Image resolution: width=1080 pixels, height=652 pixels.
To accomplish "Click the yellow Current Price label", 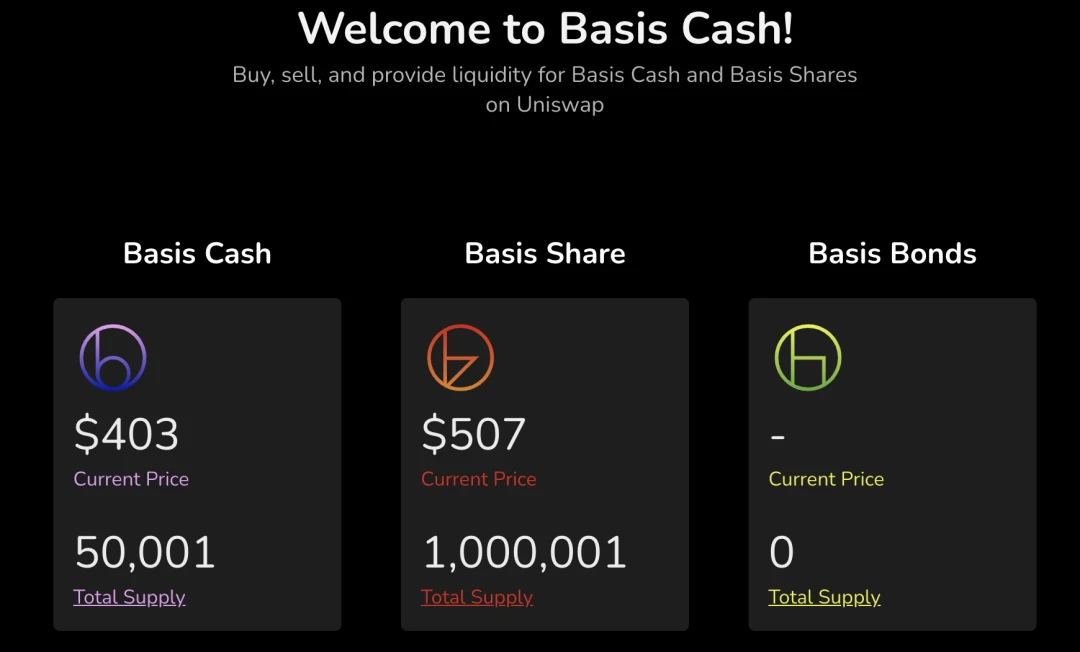I will point(826,479).
